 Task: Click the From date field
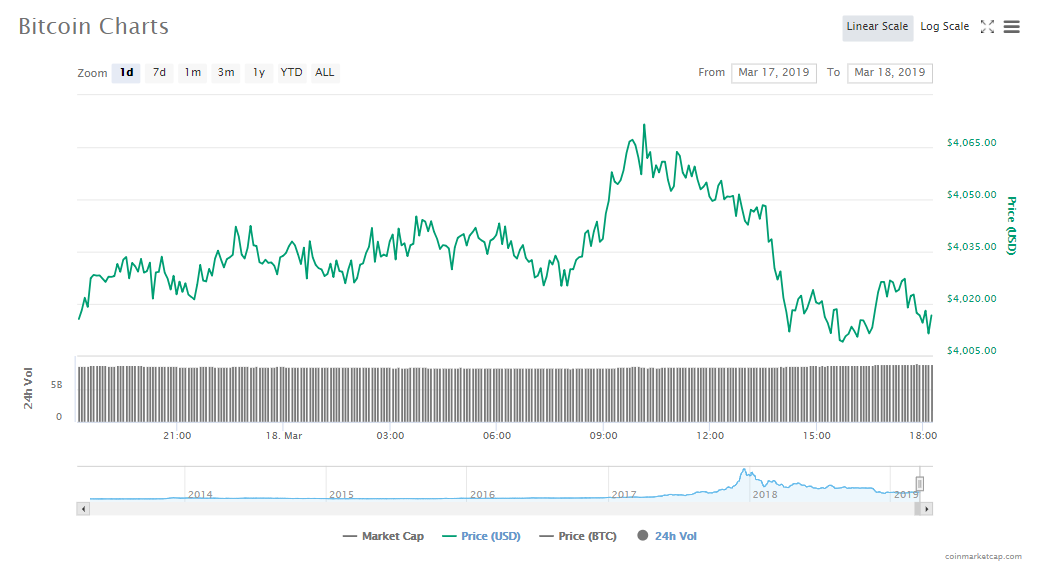click(774, 73)
